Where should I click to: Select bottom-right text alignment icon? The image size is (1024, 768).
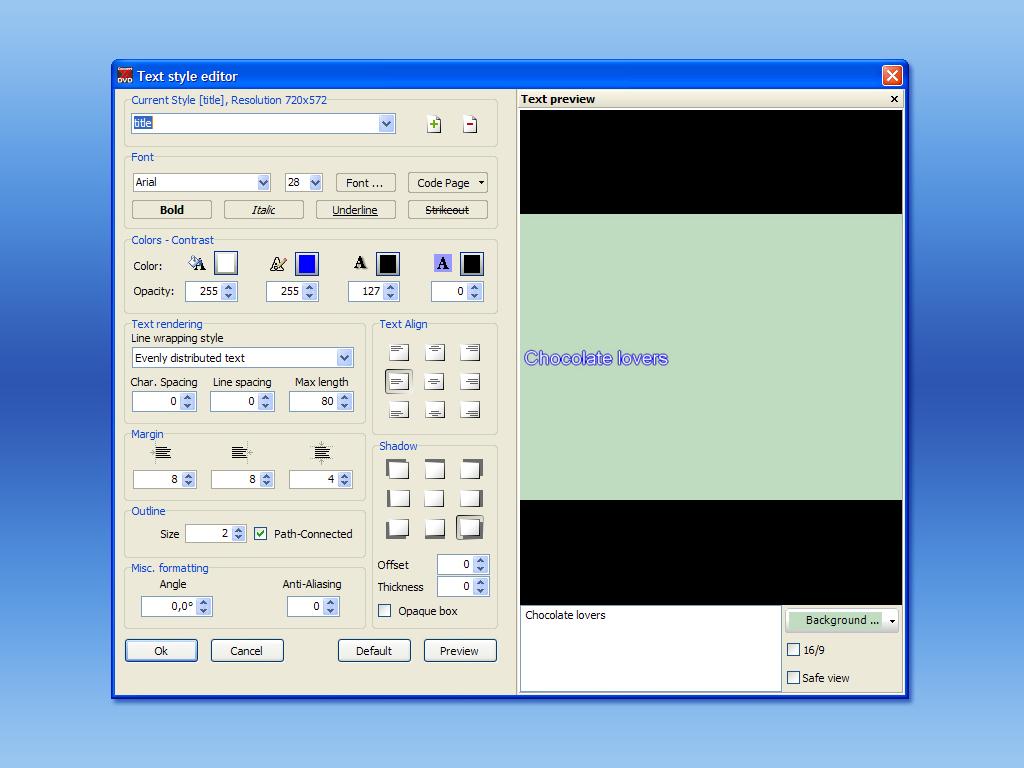[x=470, y=410]
